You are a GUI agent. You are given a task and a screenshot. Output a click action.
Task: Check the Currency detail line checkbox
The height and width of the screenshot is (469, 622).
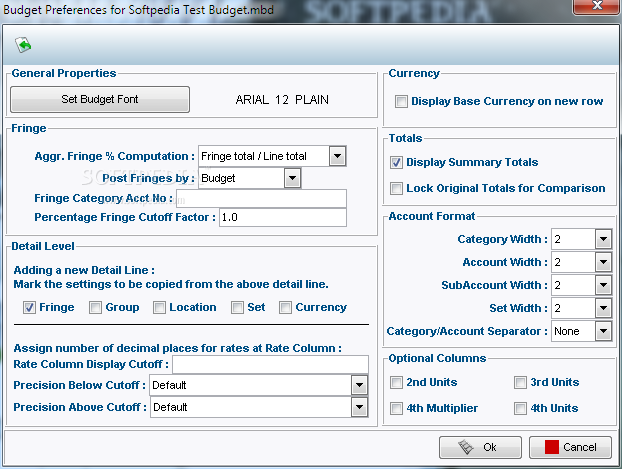point(285,308)
